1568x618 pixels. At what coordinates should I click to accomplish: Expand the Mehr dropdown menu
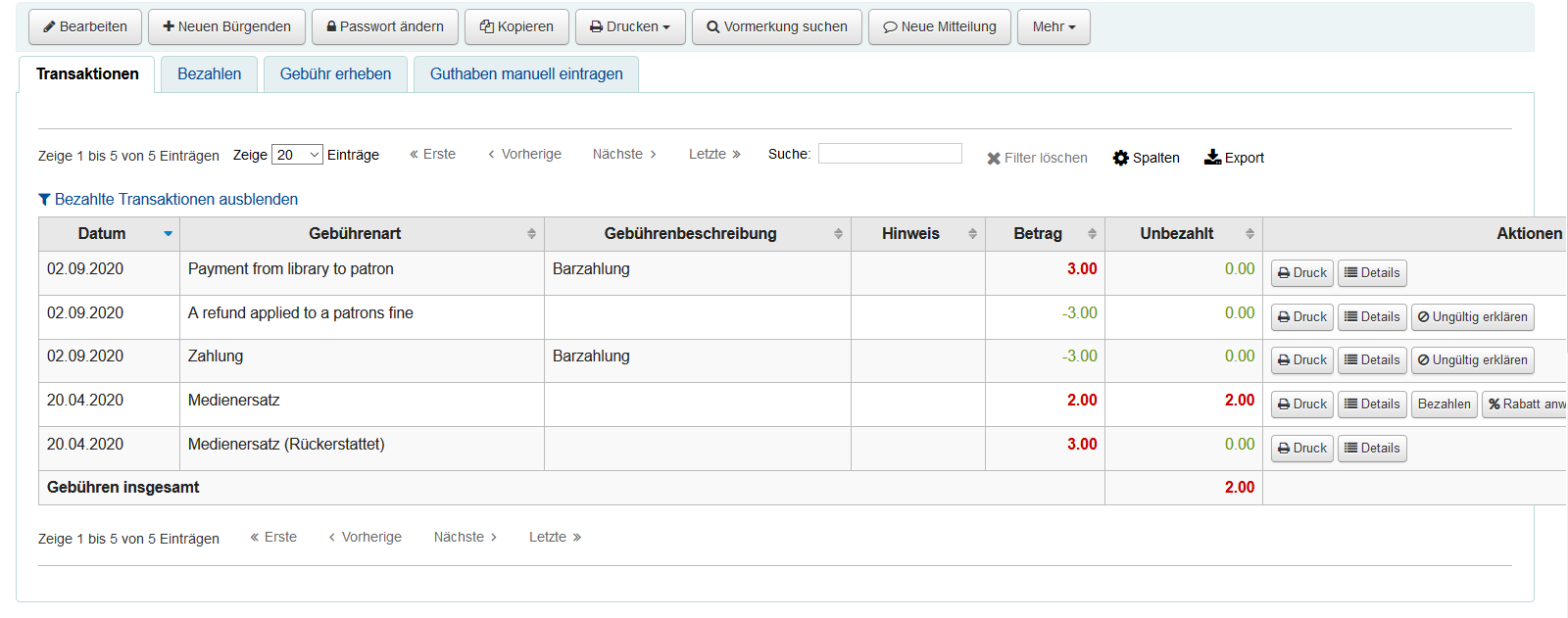[x=1053, y=26]
